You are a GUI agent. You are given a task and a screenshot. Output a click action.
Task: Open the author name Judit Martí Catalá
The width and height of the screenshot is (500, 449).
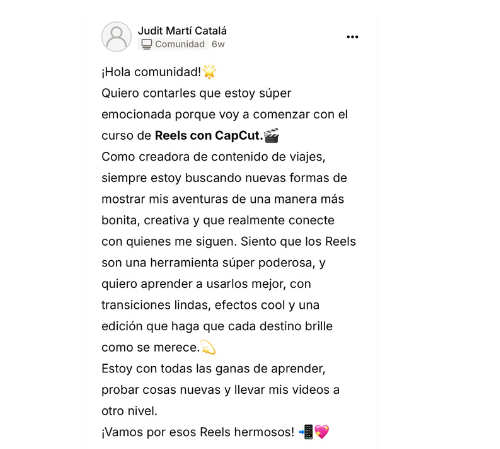pos(182,31)
